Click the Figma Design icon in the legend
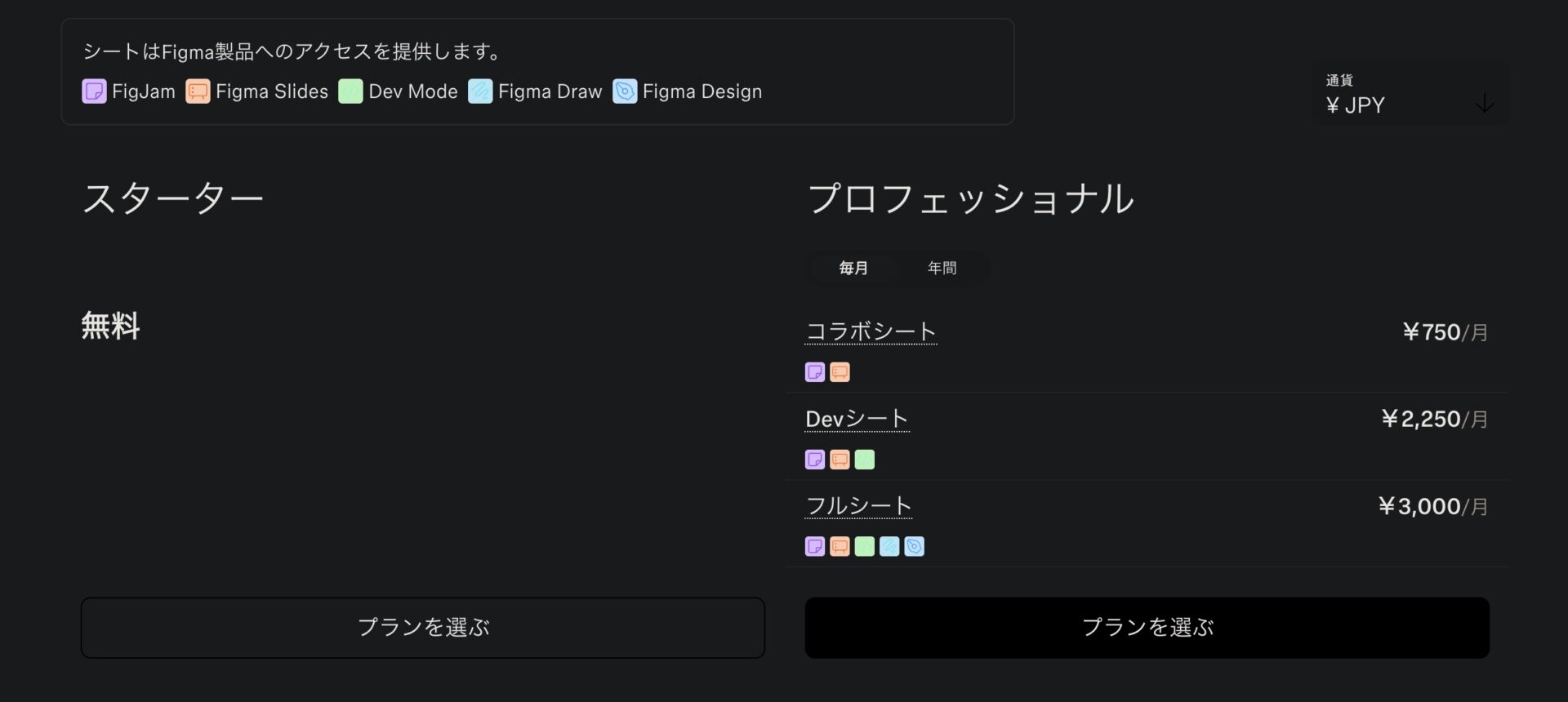The width and height of the screenshot is (1568, 702). [x=625, y=91]
